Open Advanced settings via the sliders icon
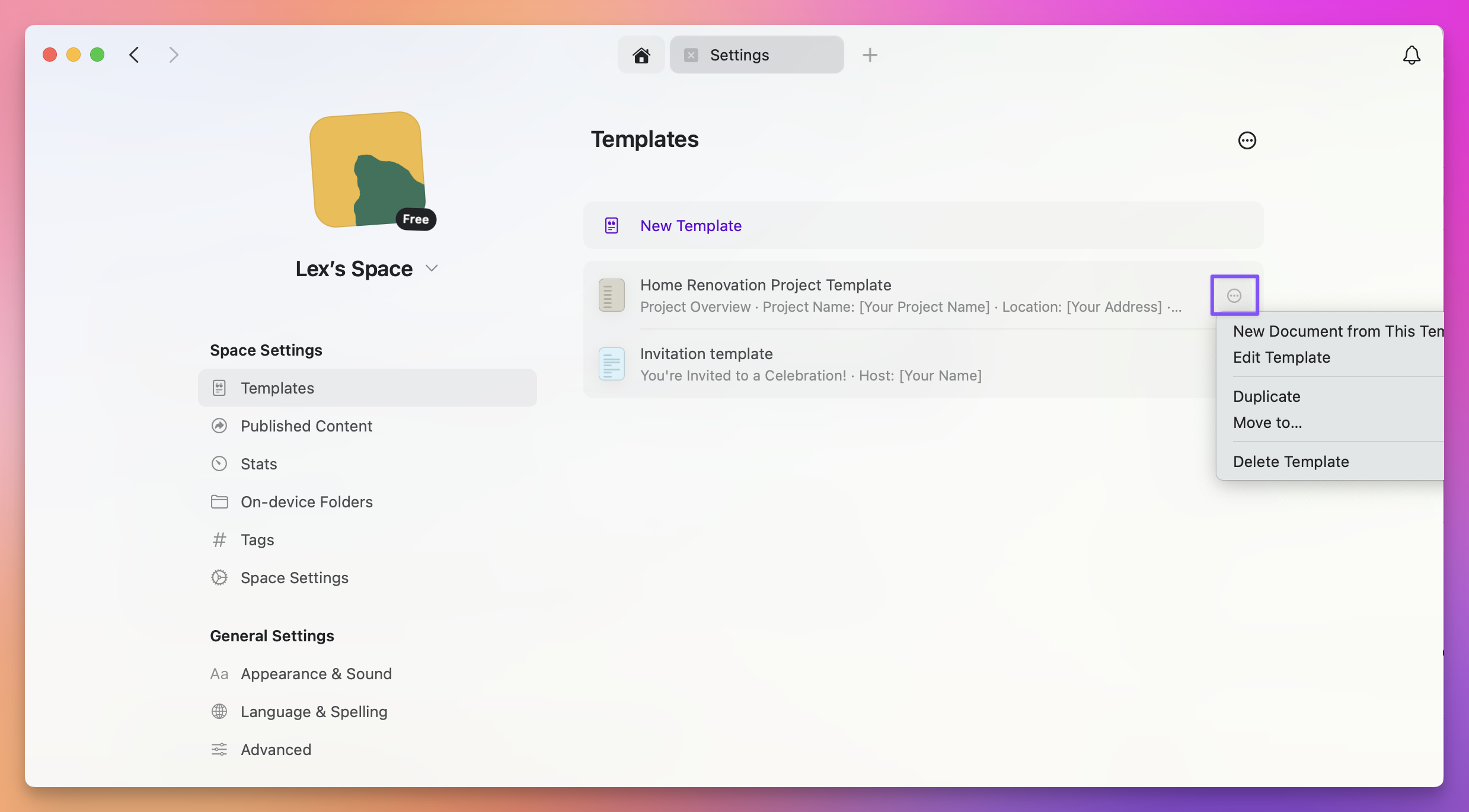This screenshot has height=812, width=1469. click(x=220, y=749)
